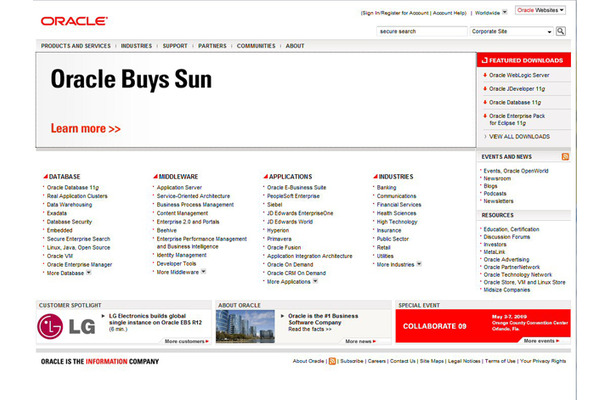Open the Oracle WebLogic Server download link
The image size is (610, 400).
pyautogui.click(x=519, y=75)
